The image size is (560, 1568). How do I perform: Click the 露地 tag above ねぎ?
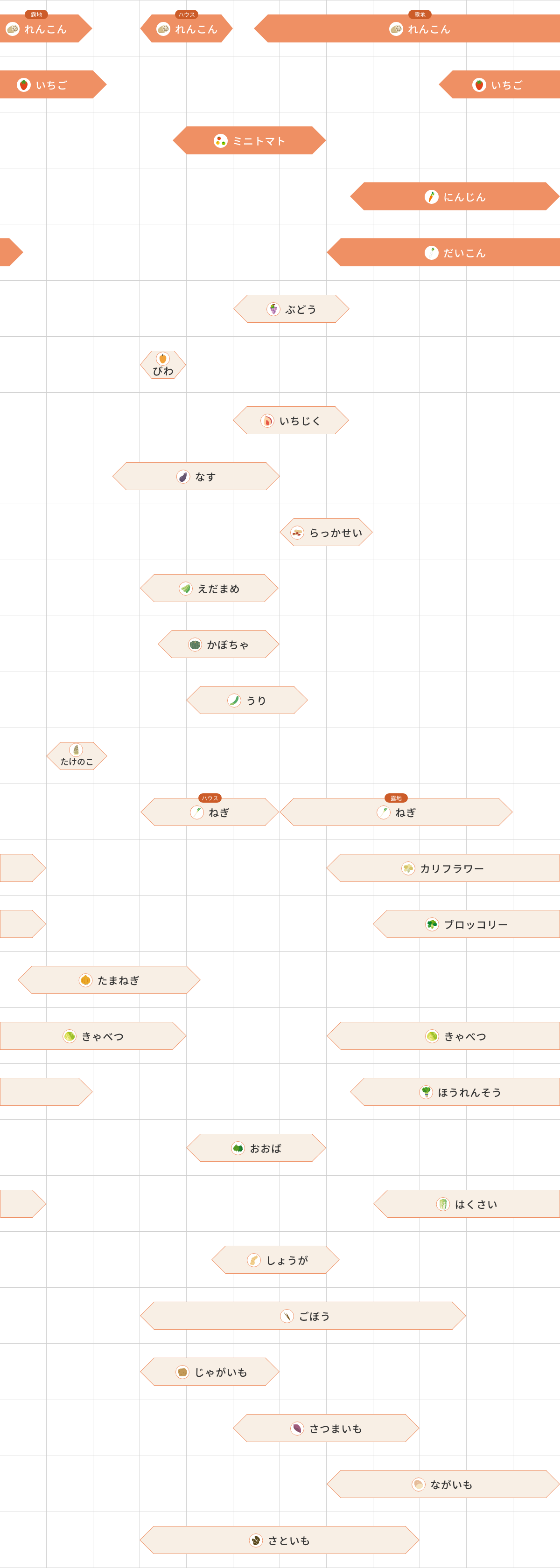tap(396, 798)
